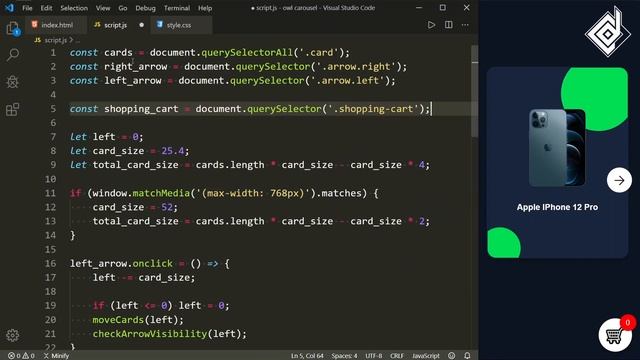
Task: Click the feedback smiley icon
Action: [451, 356]
